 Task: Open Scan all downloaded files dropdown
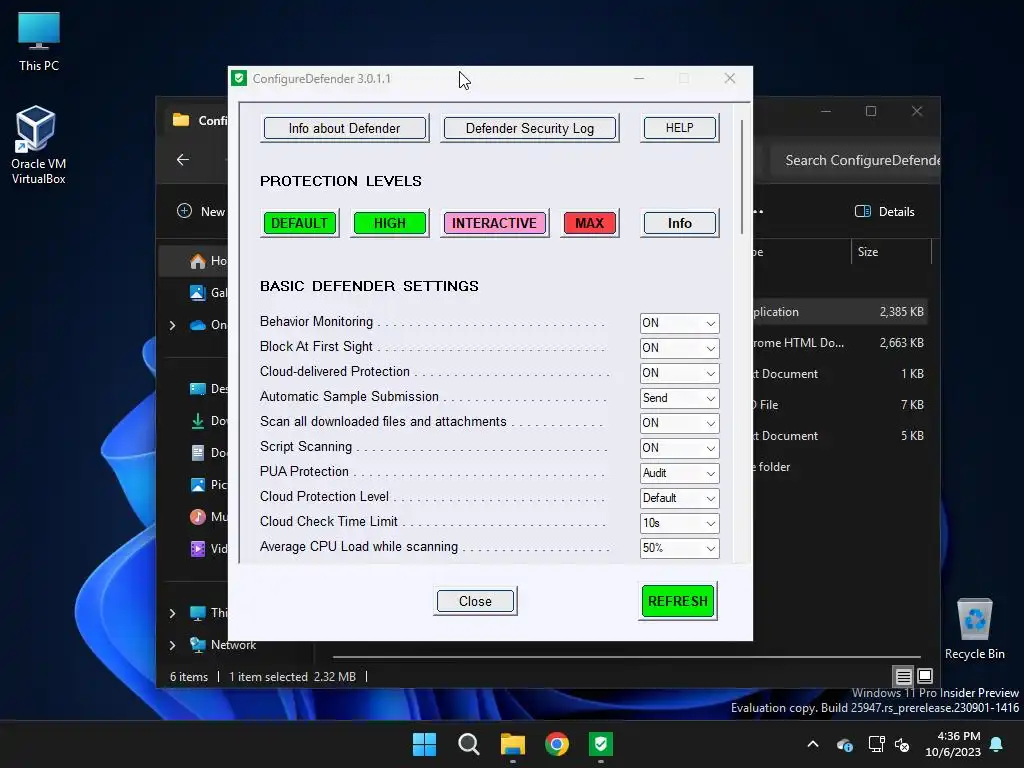tap(679, 423)
